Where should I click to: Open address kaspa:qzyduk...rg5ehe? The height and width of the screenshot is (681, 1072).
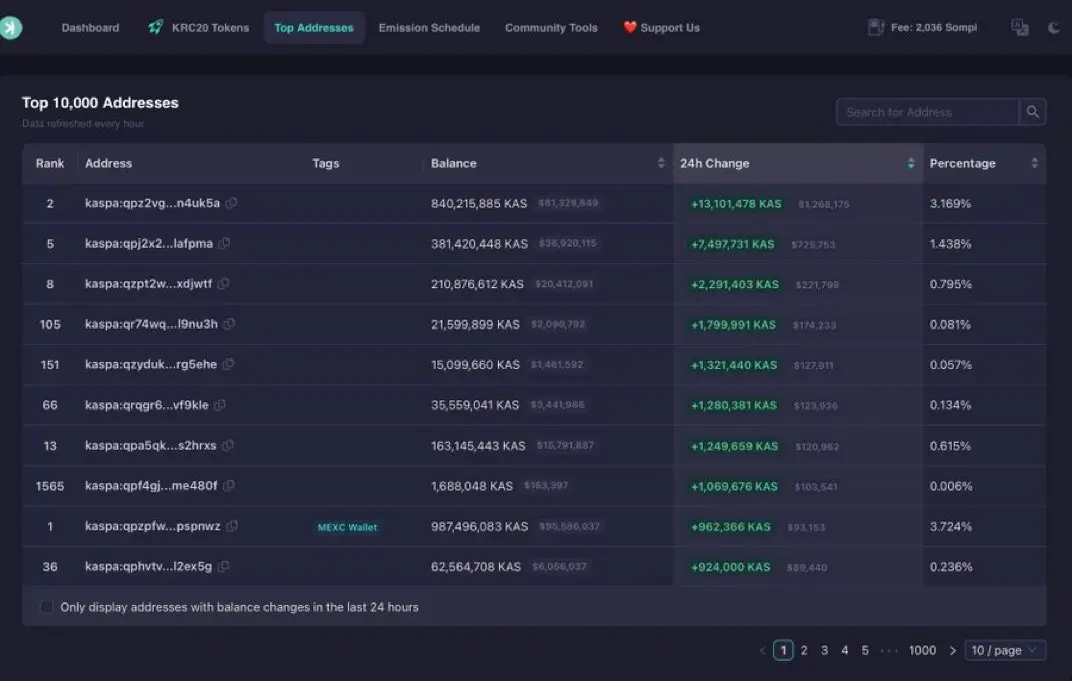click(151, 364)
